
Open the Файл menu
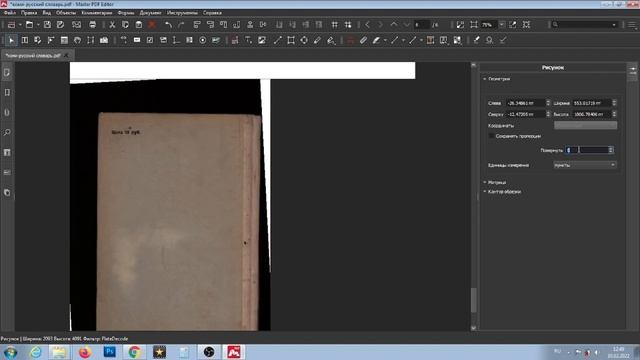pos(9,13)
